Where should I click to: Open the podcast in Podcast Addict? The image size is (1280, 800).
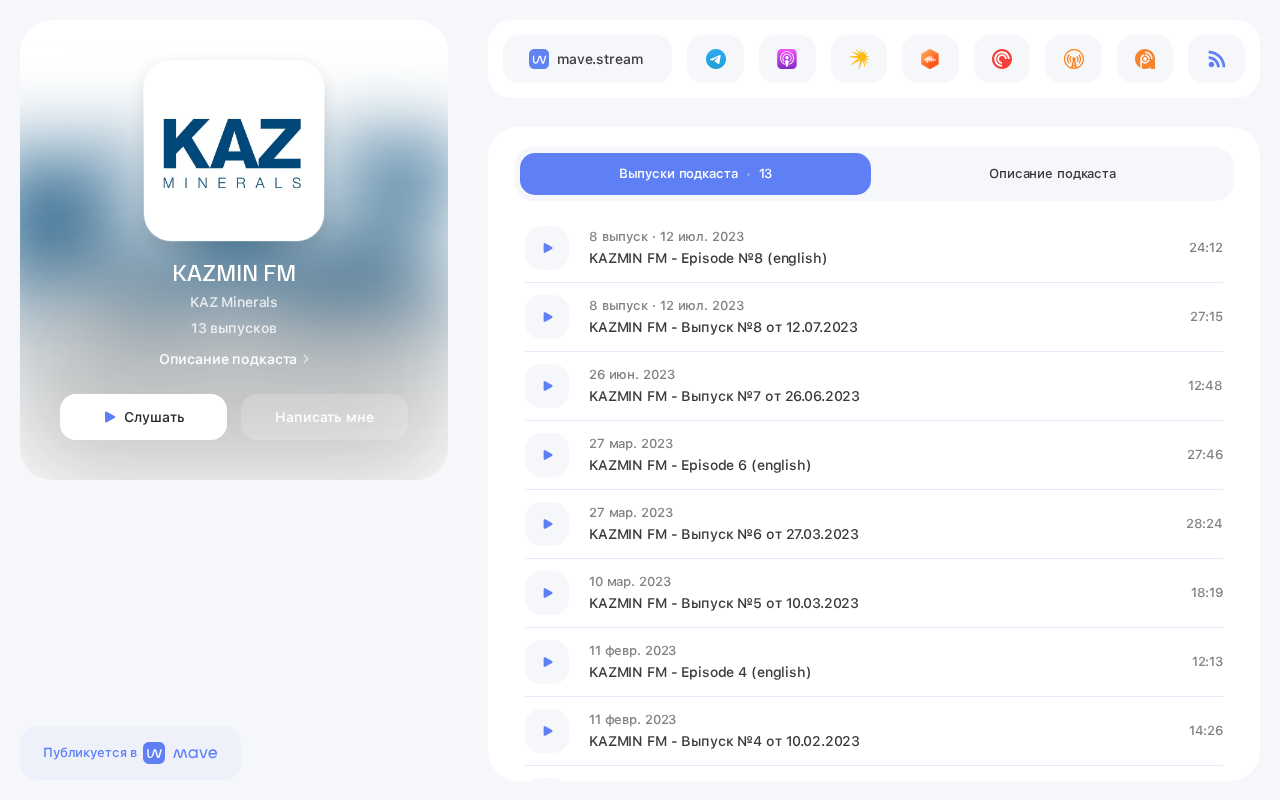(x=1145, y=59)
